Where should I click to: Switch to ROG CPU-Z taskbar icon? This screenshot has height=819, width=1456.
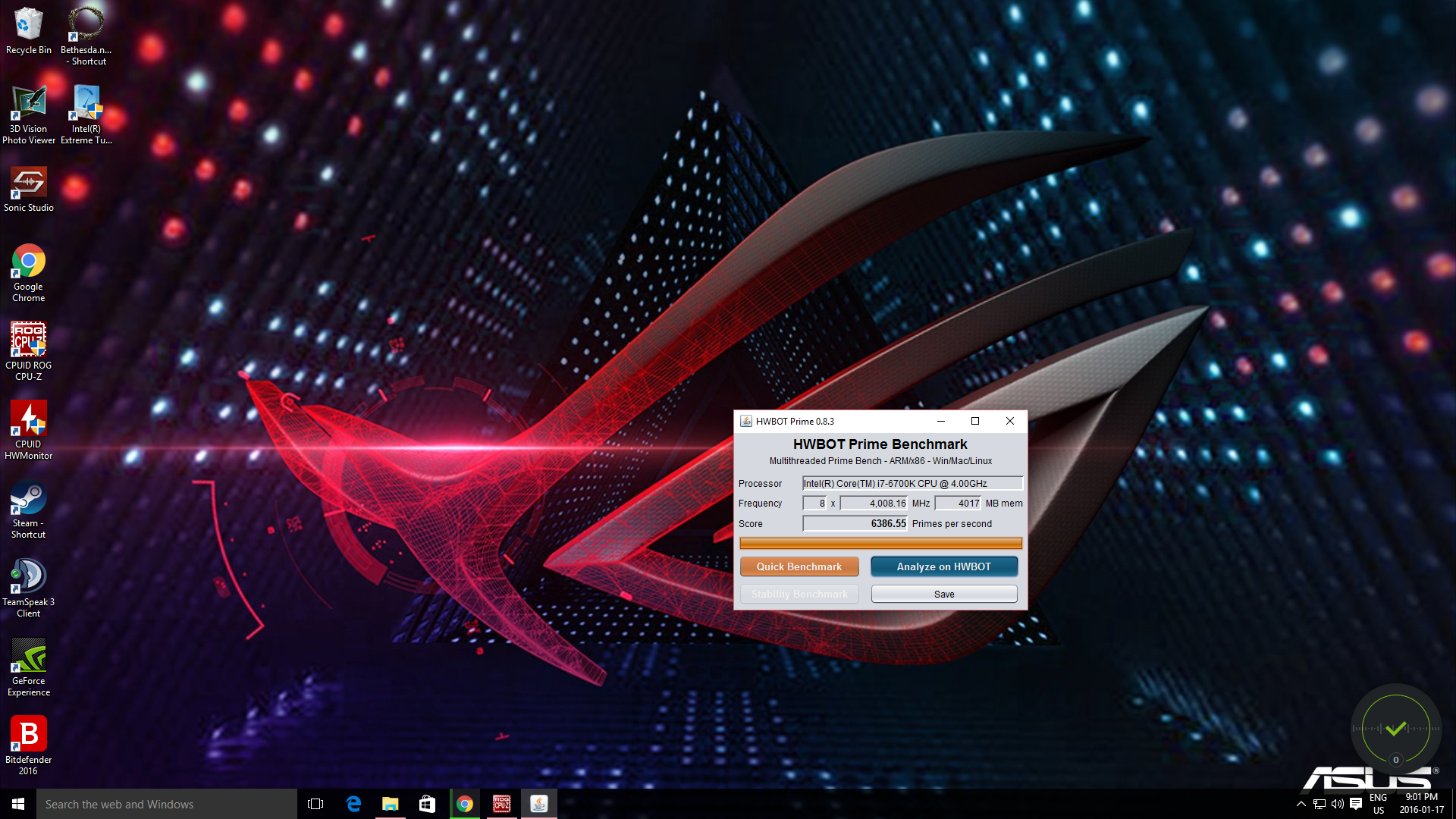coord(502,804)
